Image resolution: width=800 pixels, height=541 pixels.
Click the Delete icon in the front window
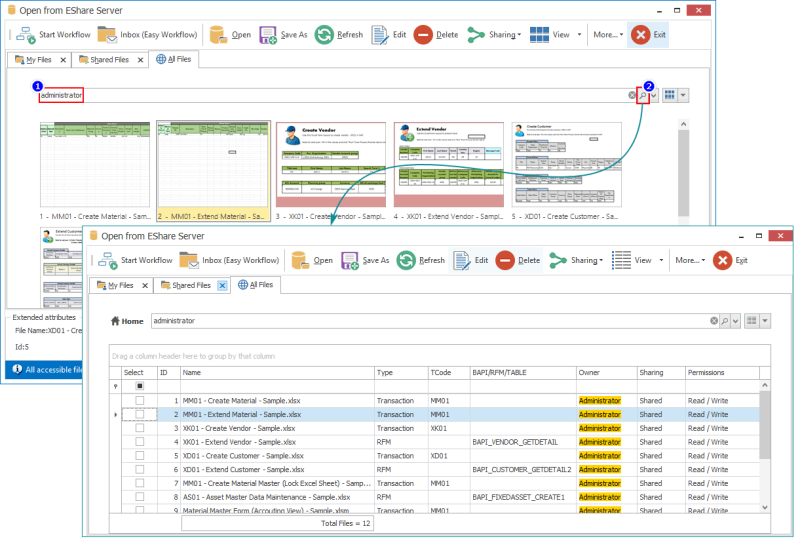coord(507,260)
